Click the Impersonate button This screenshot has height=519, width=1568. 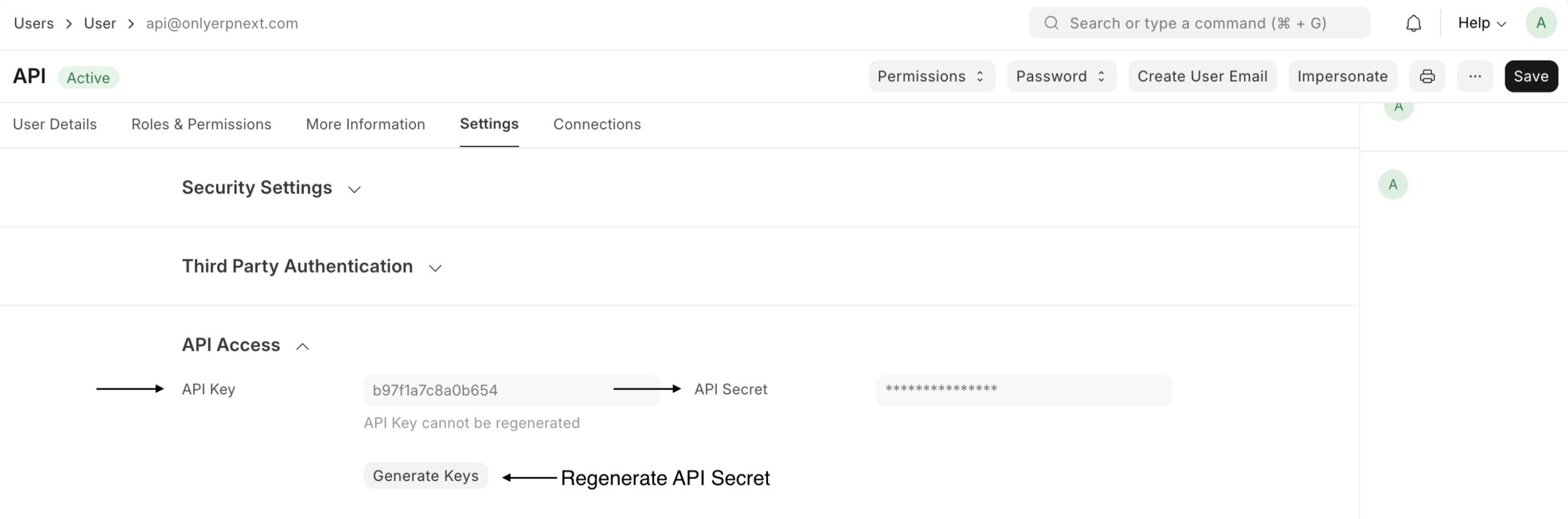[1341, 76]
